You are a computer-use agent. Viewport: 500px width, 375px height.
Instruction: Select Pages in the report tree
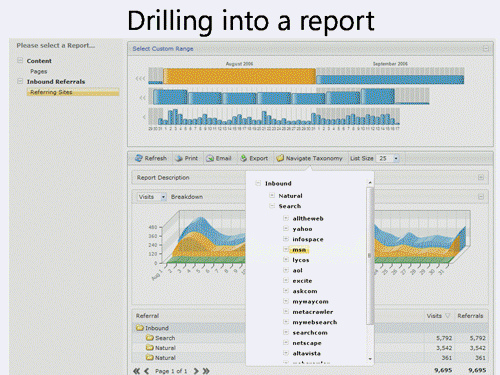click(39, 71)
